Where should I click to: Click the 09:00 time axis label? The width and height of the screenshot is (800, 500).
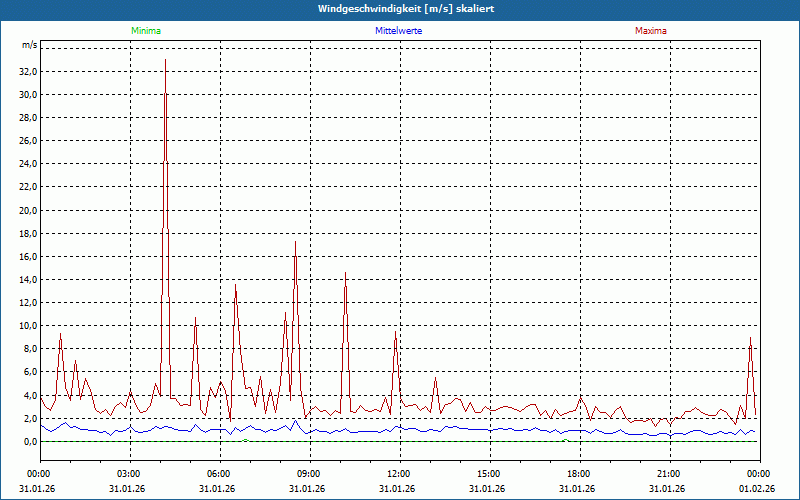tap(310, 474)
